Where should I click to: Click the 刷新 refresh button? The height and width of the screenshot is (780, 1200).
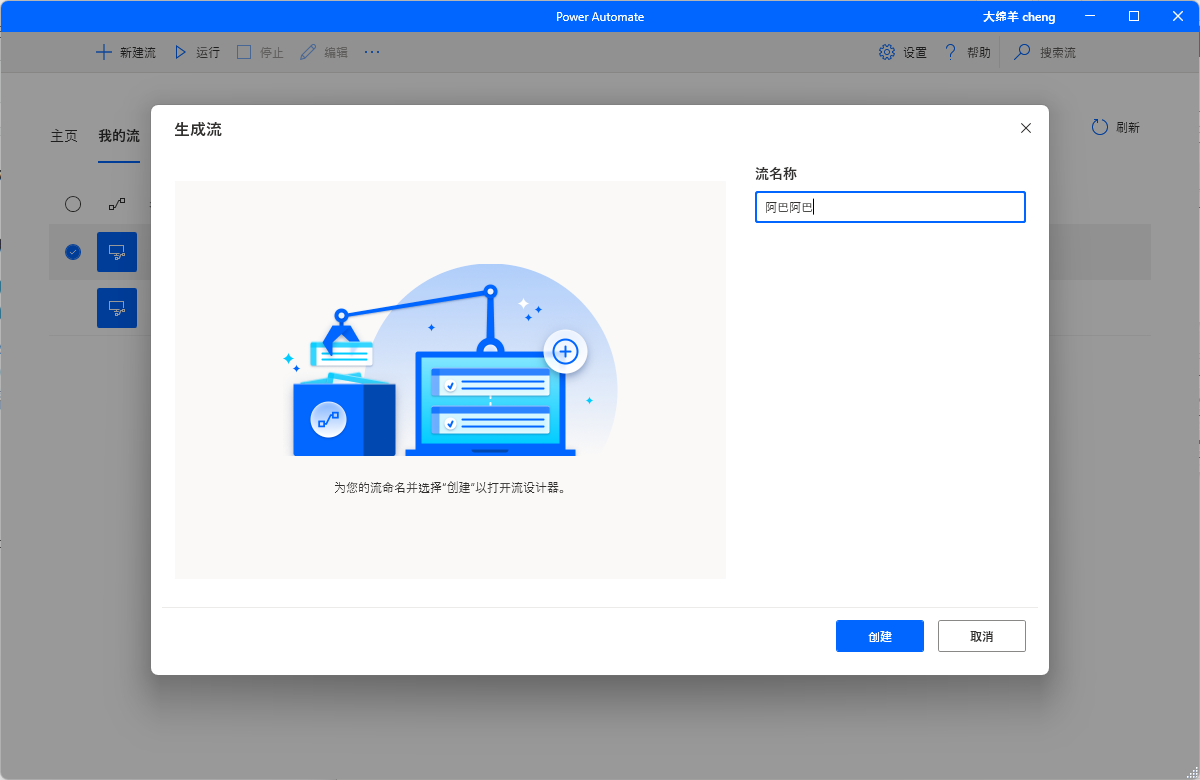coord(1115,127)
